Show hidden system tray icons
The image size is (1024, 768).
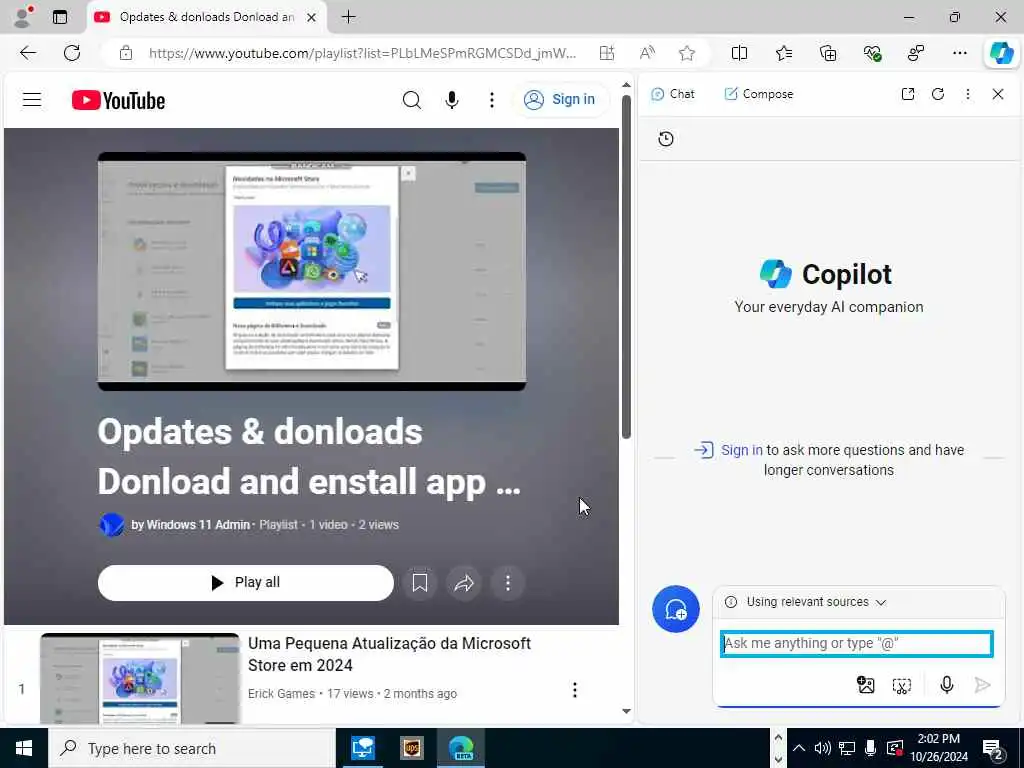coord(799,748)
